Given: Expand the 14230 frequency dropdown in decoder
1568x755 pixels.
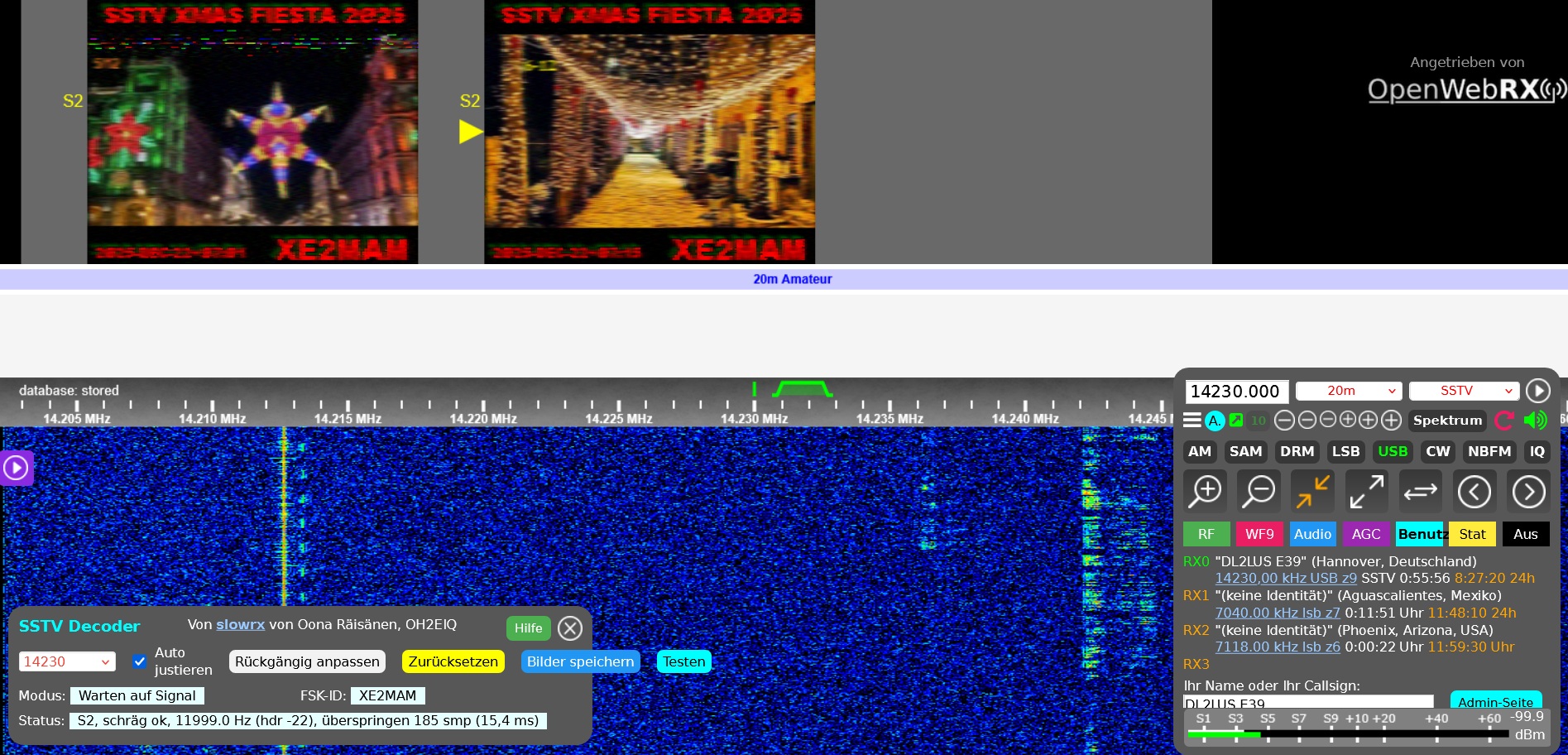Looking at the screenshot, I should pos(67,661).
